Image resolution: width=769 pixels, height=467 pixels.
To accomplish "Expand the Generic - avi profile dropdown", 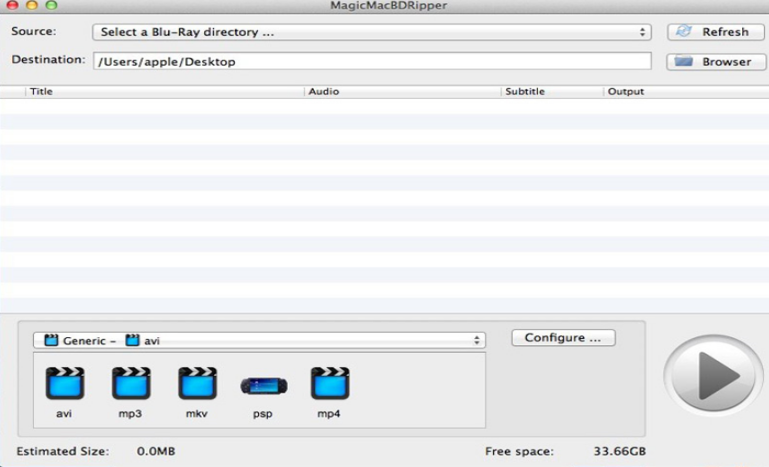I will coord(259,340).
